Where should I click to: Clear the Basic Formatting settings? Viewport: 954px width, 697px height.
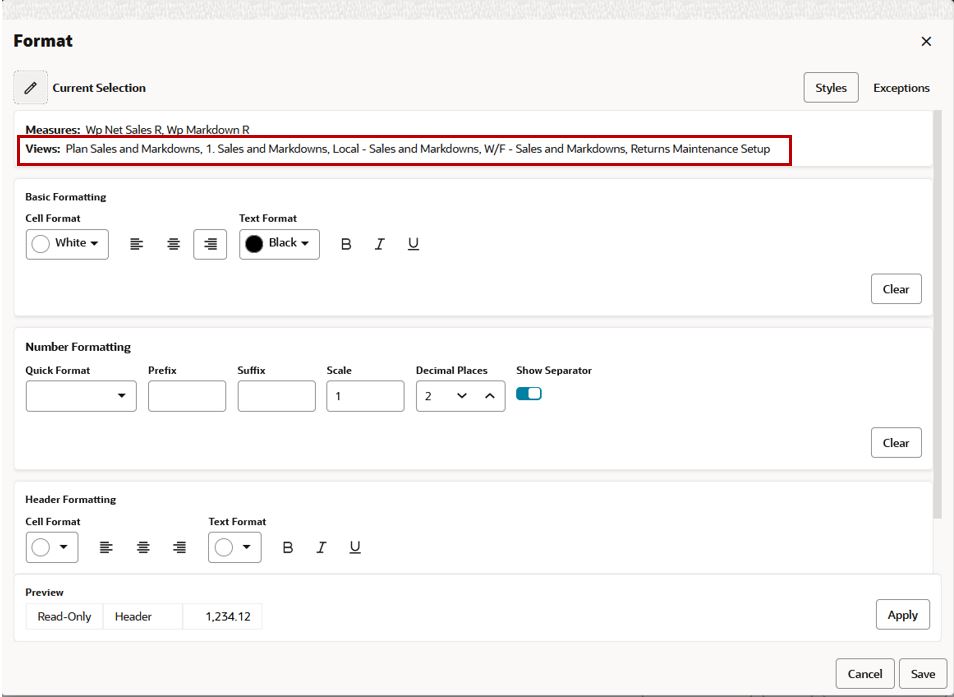point(896,289)
